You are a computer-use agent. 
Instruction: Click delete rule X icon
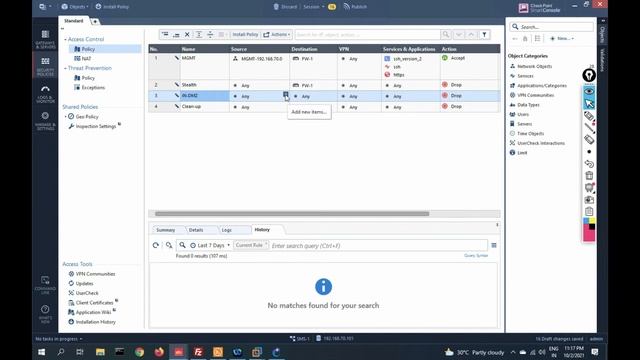click(187, 35)
